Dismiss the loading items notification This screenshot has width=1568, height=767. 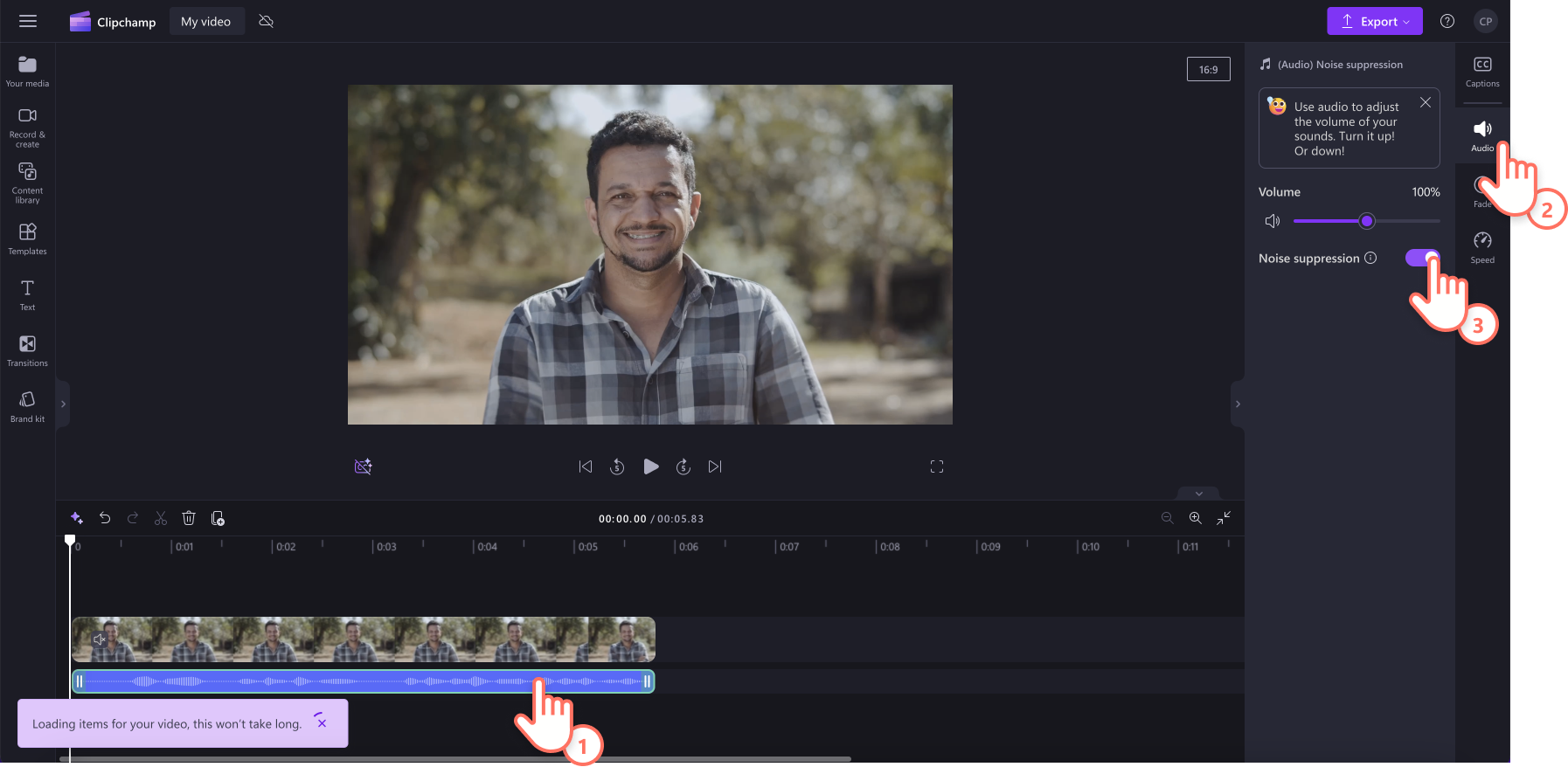(322, 723)
